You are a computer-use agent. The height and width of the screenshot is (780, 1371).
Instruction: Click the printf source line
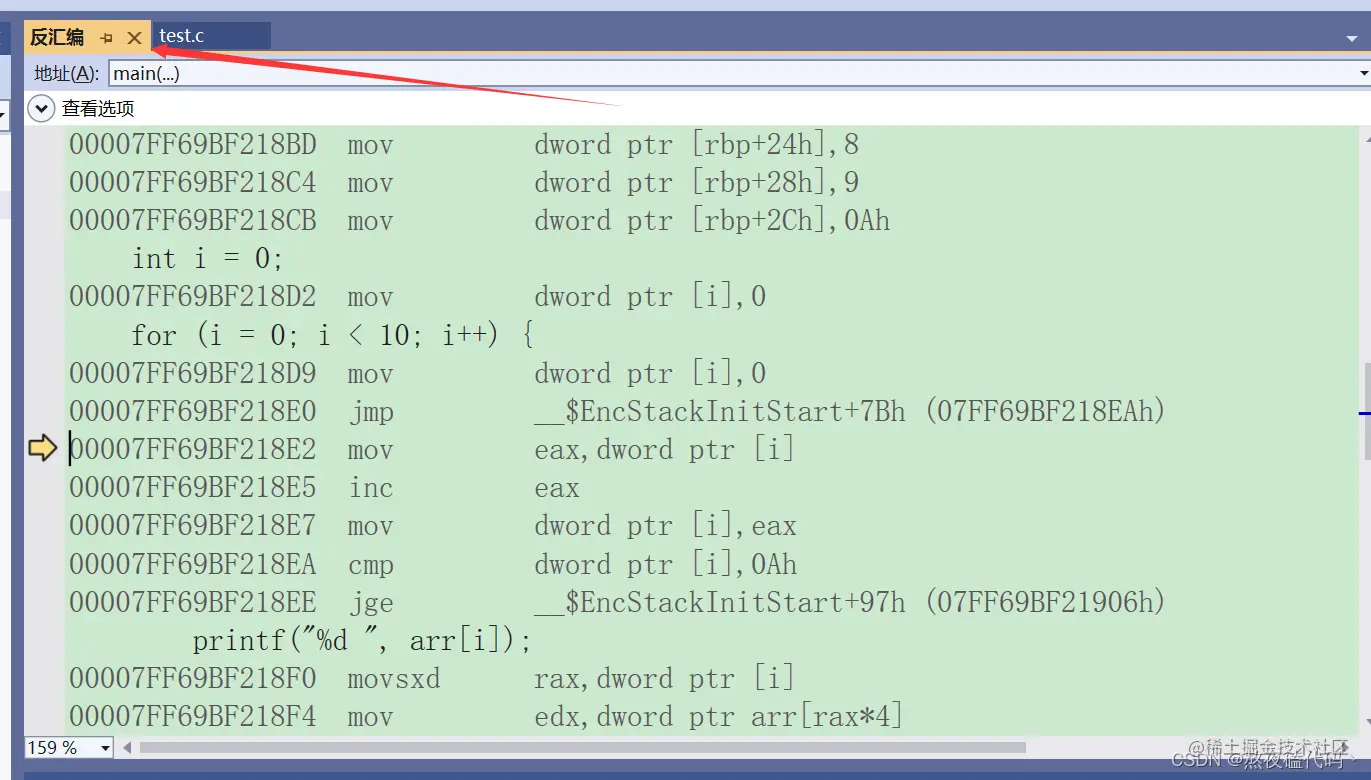(x=362, y=640)
